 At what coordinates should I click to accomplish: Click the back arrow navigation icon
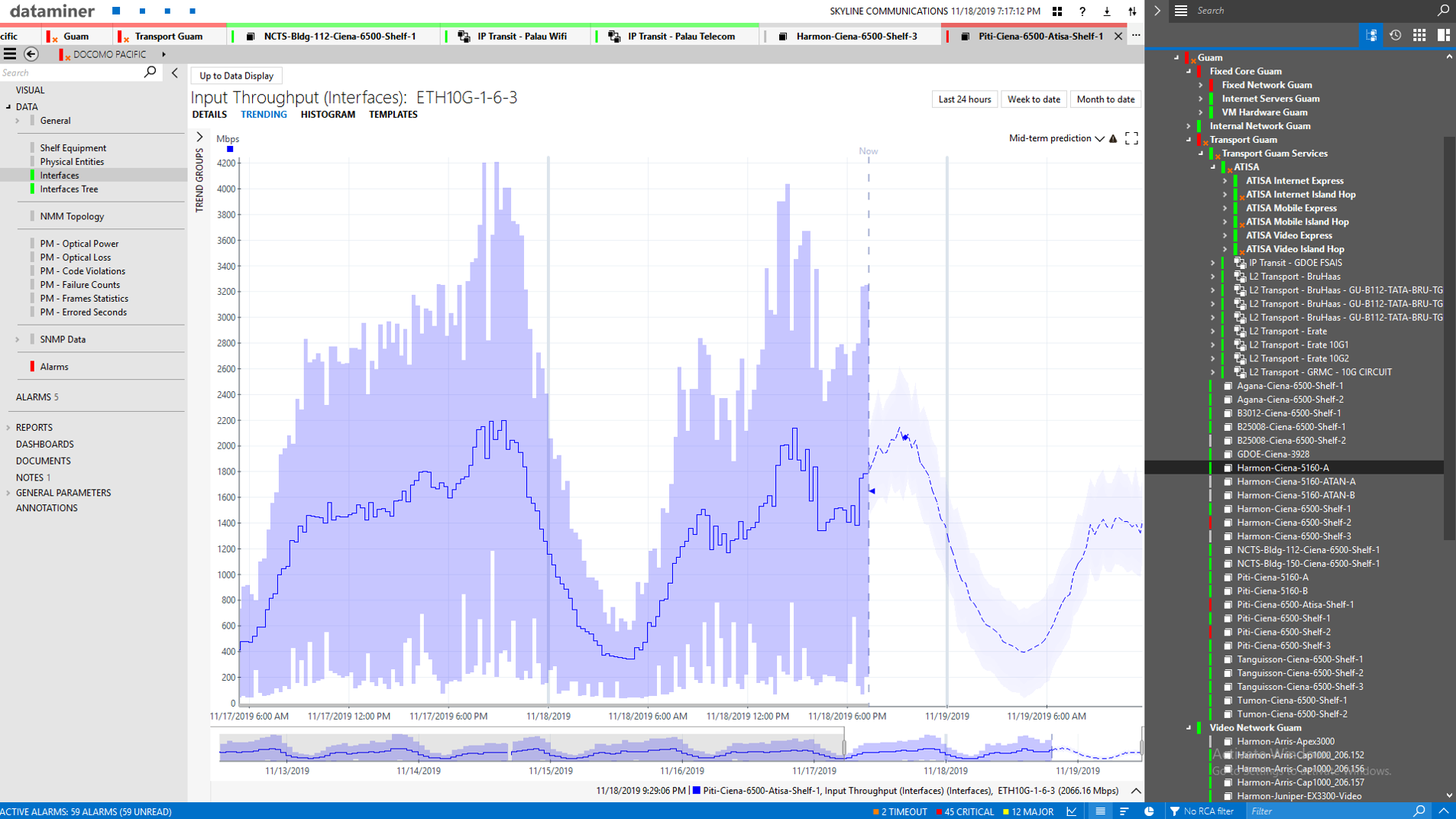pyautogui.click(x=31, y=54)
